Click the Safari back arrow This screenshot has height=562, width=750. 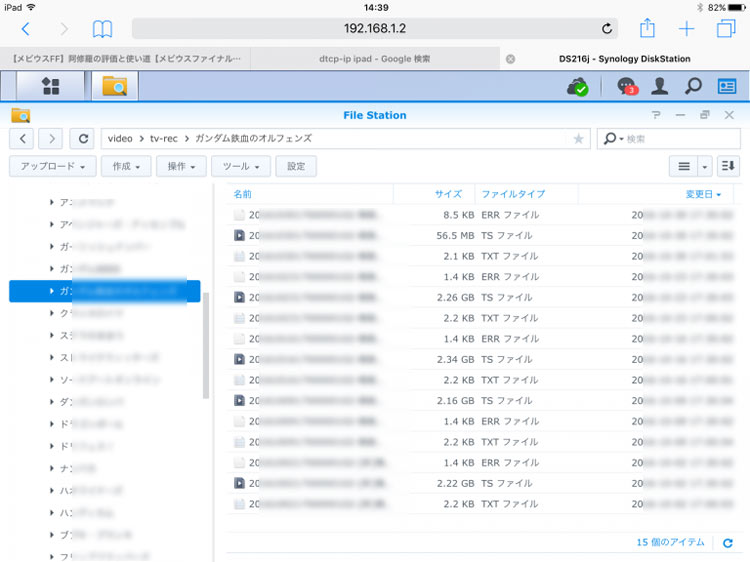pyautogui.click(x=26, y=29)
